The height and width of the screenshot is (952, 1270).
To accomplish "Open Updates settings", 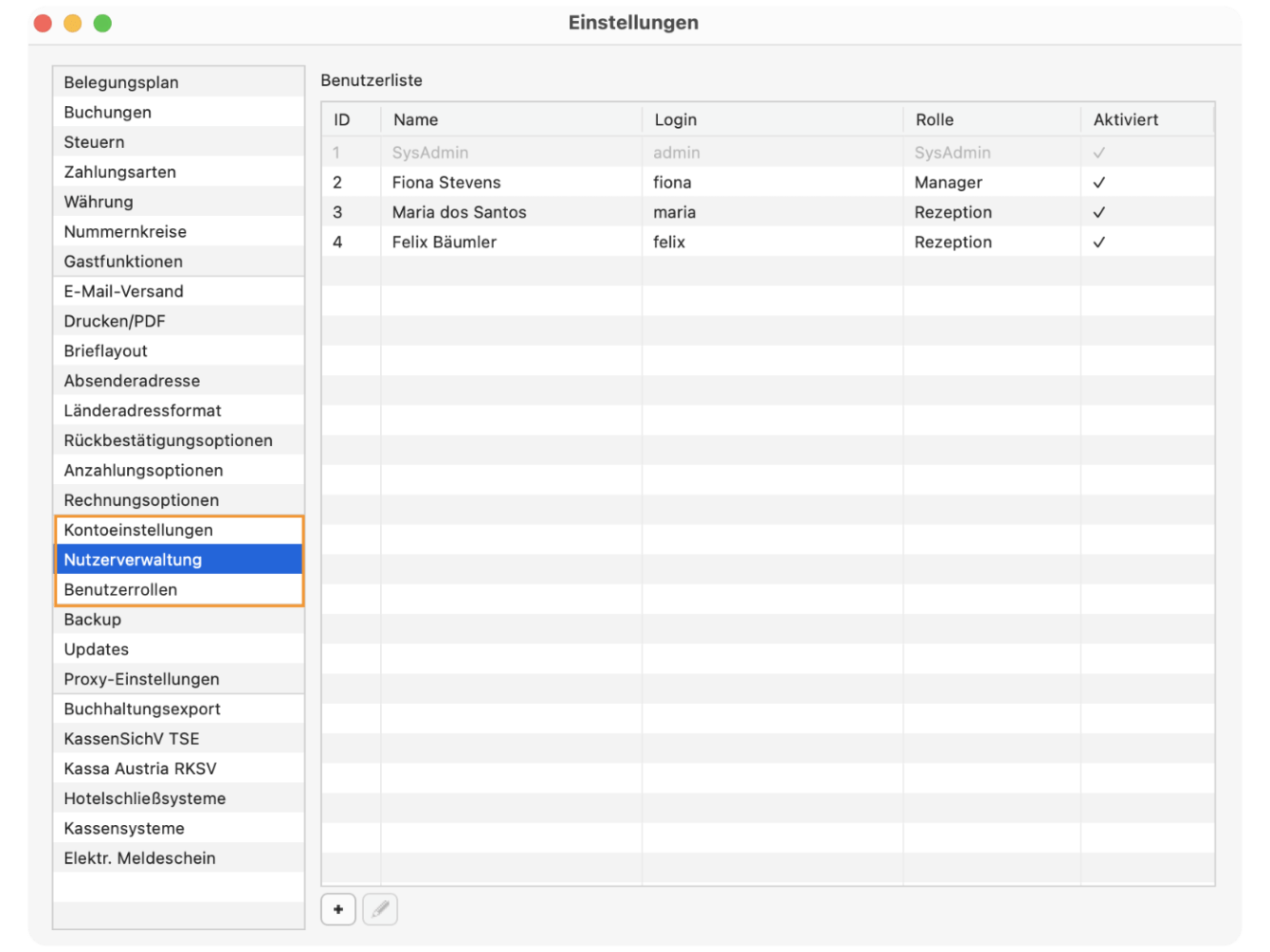I will coord(178,649).
